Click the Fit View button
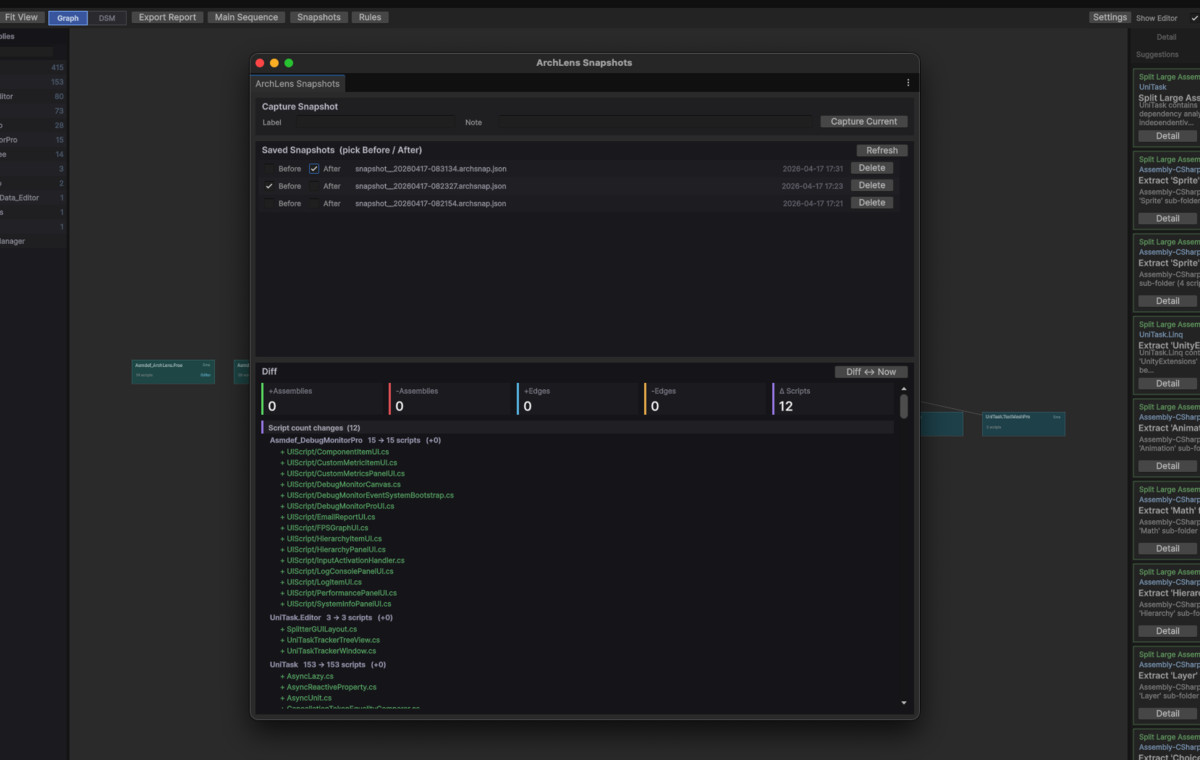Viewport: 1200px width, 760px height. [21, 17]
